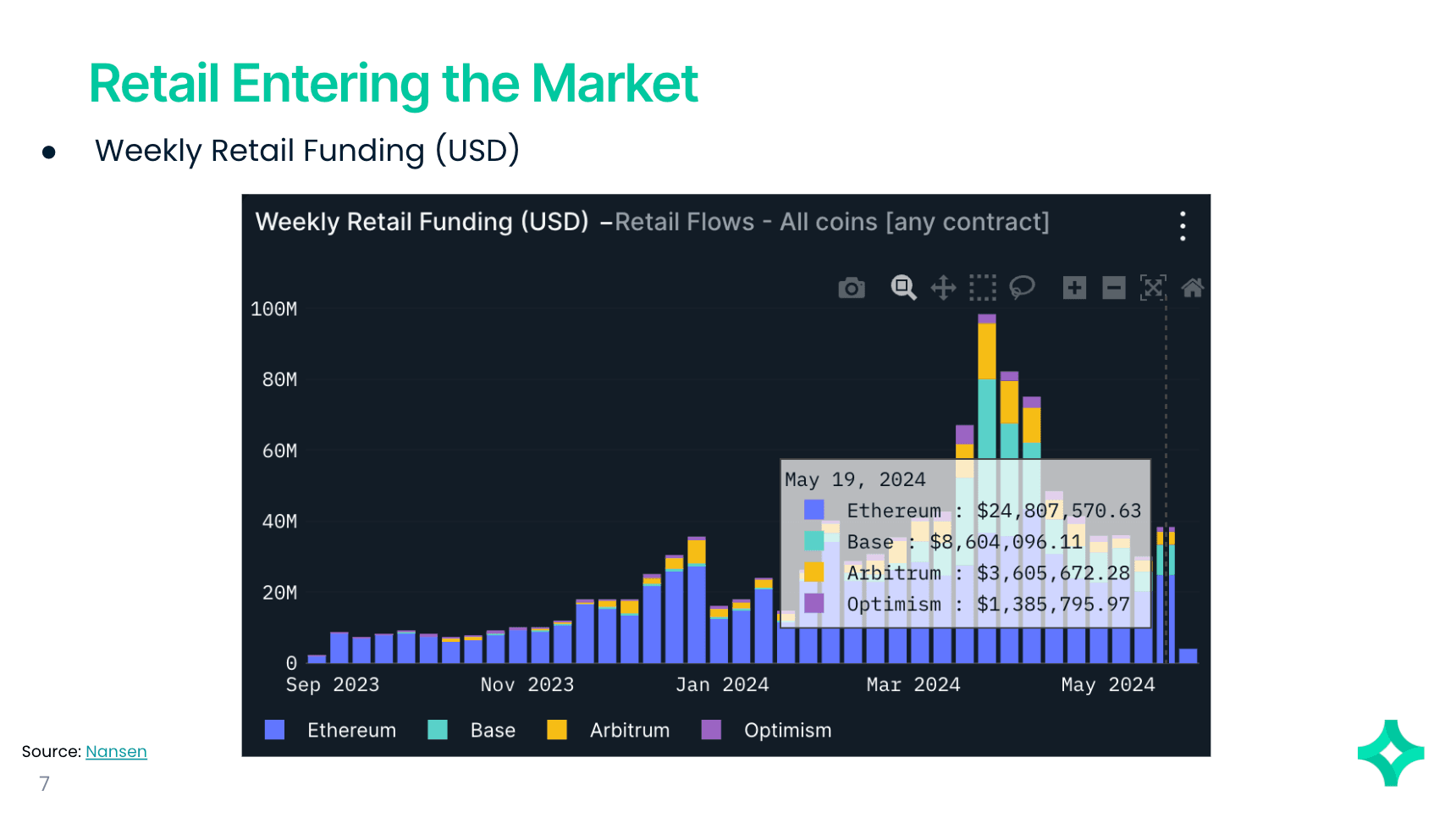The image size is (1456, 818).
Task: Click the May 2024 x-axis label
Action: coord(1107,685)
